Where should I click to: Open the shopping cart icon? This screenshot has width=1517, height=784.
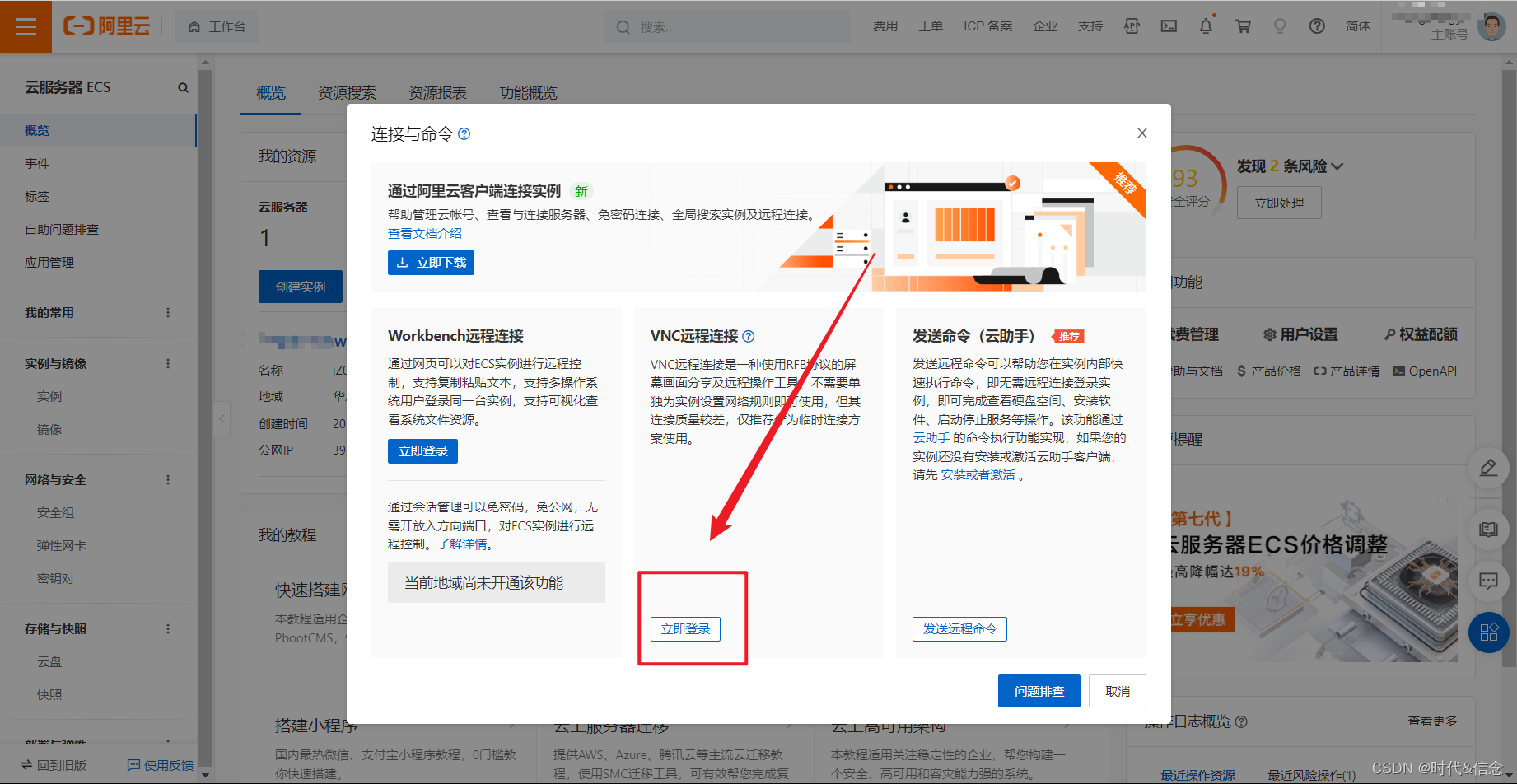tap(1243, 26)
